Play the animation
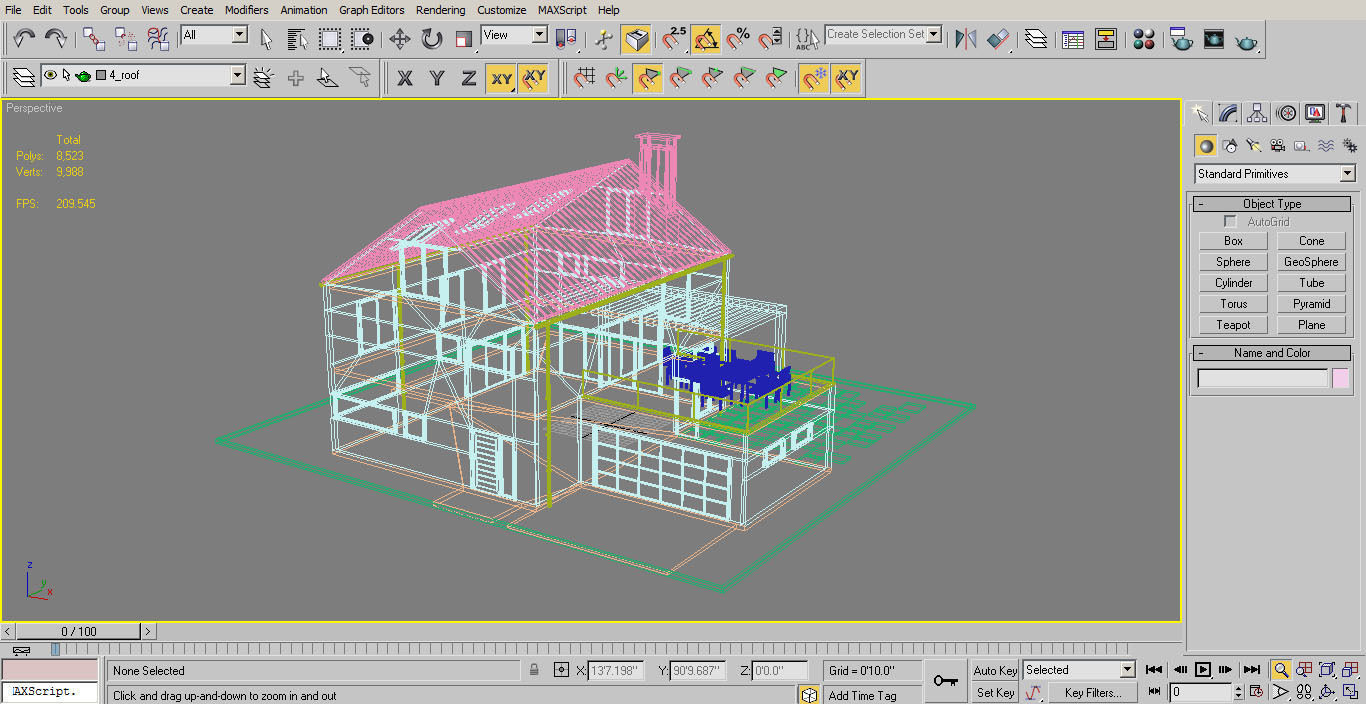 click(x=1203, y=670)
